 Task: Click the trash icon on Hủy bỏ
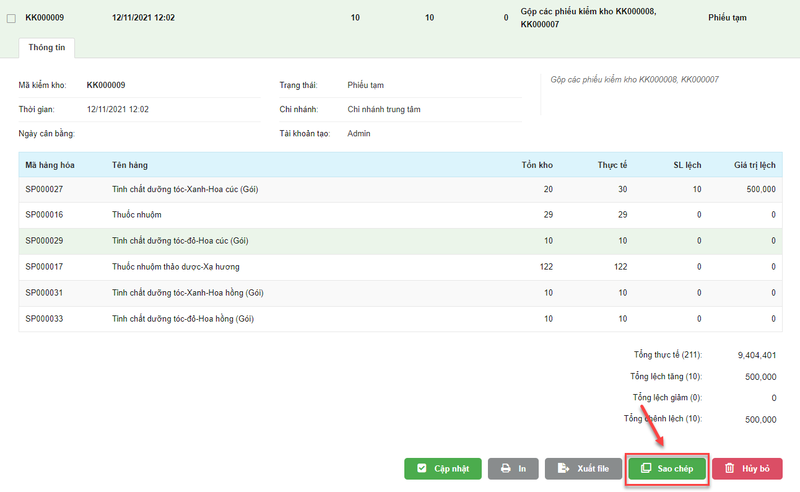click(730, 468)
